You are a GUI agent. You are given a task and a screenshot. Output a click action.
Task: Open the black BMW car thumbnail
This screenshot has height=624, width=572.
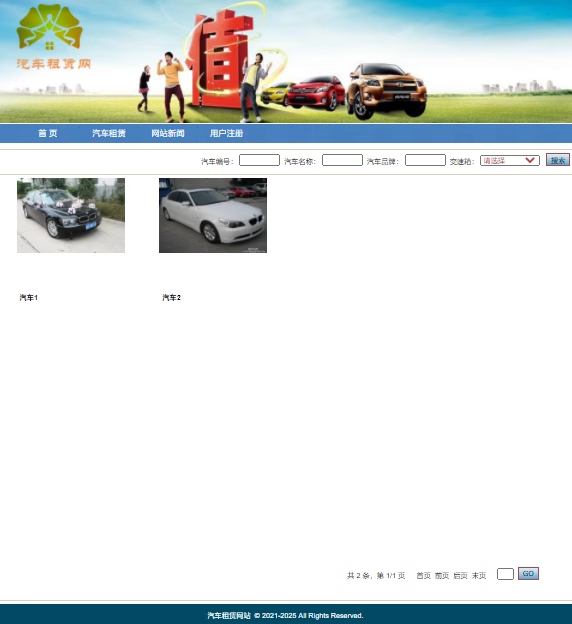[71, 215]
